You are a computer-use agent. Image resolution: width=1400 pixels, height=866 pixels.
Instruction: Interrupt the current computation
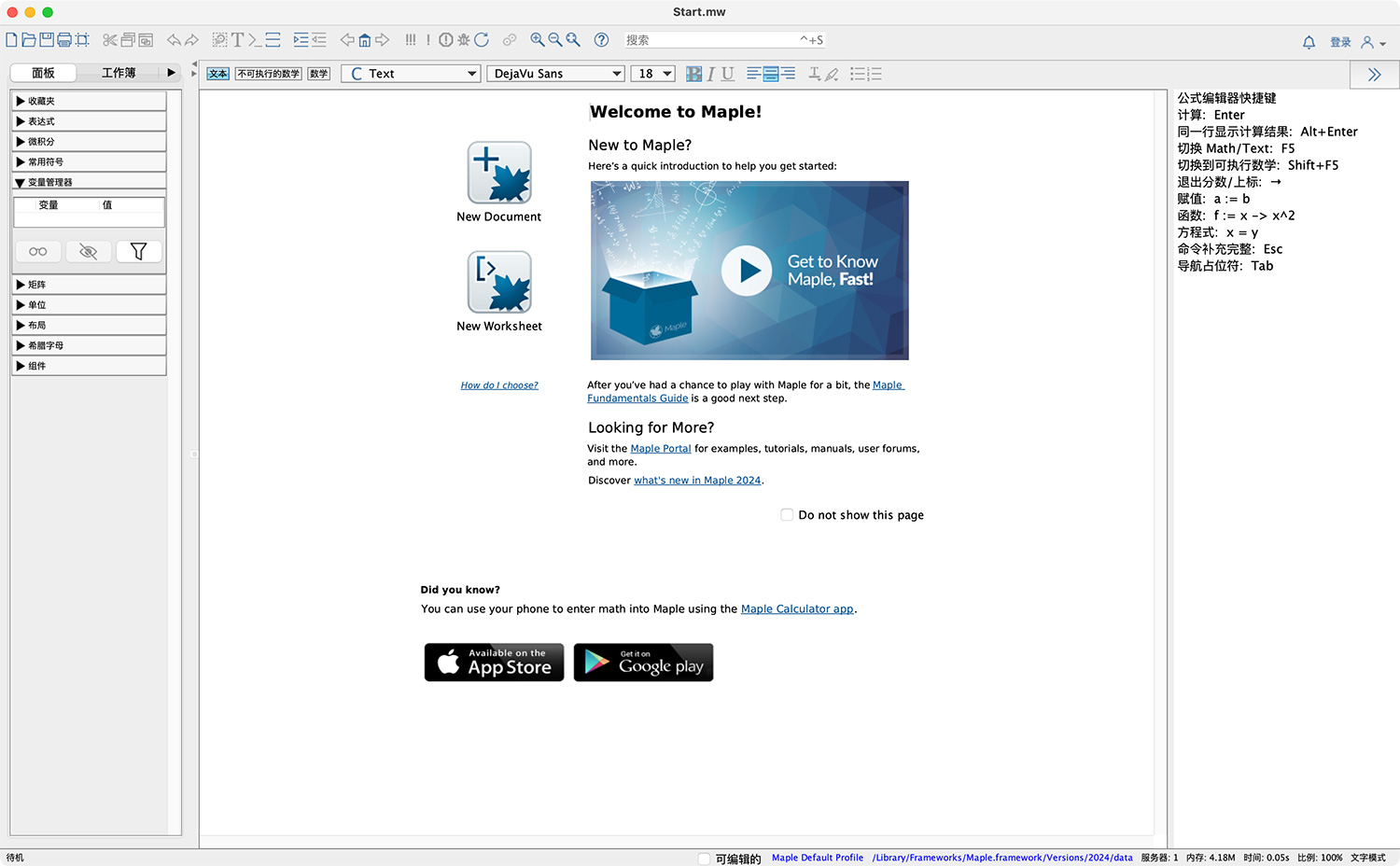click(x=444, y=39)
